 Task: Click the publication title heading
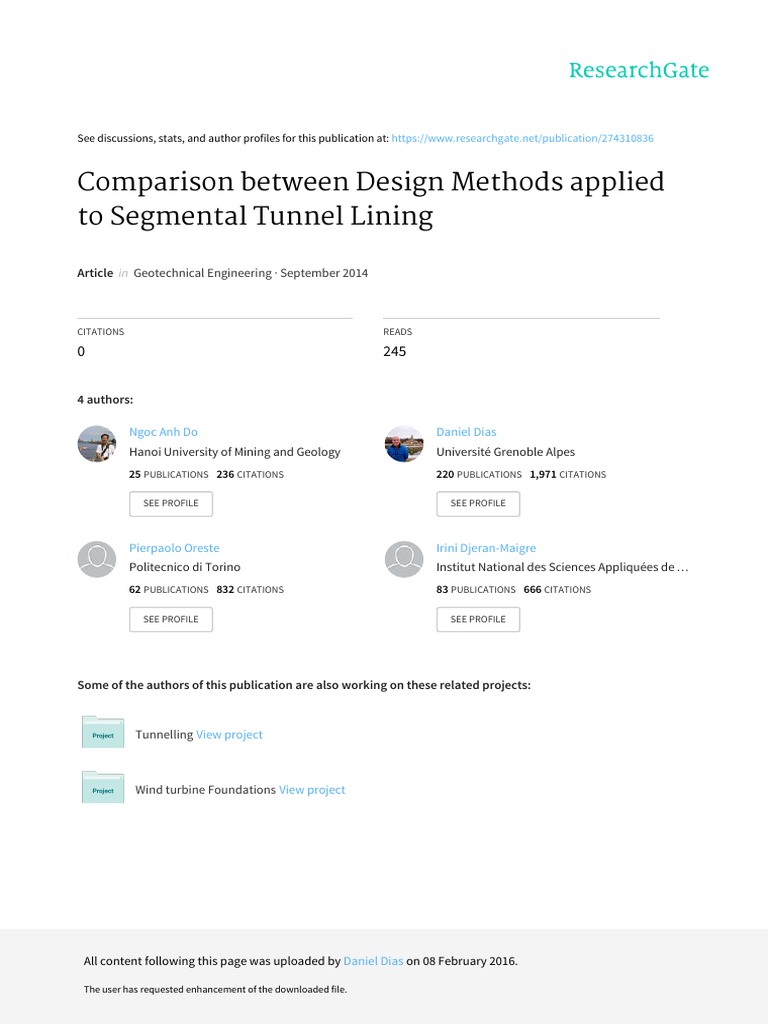pyautogui.click(x=371, y=199)
